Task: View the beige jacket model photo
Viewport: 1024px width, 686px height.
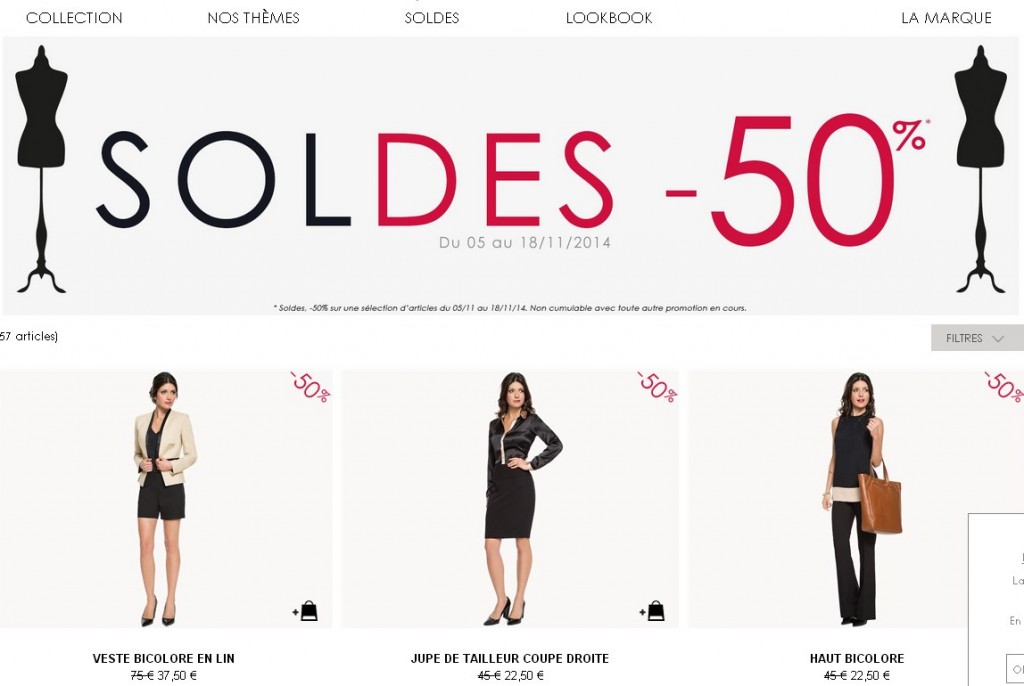Action: (166, 499)
